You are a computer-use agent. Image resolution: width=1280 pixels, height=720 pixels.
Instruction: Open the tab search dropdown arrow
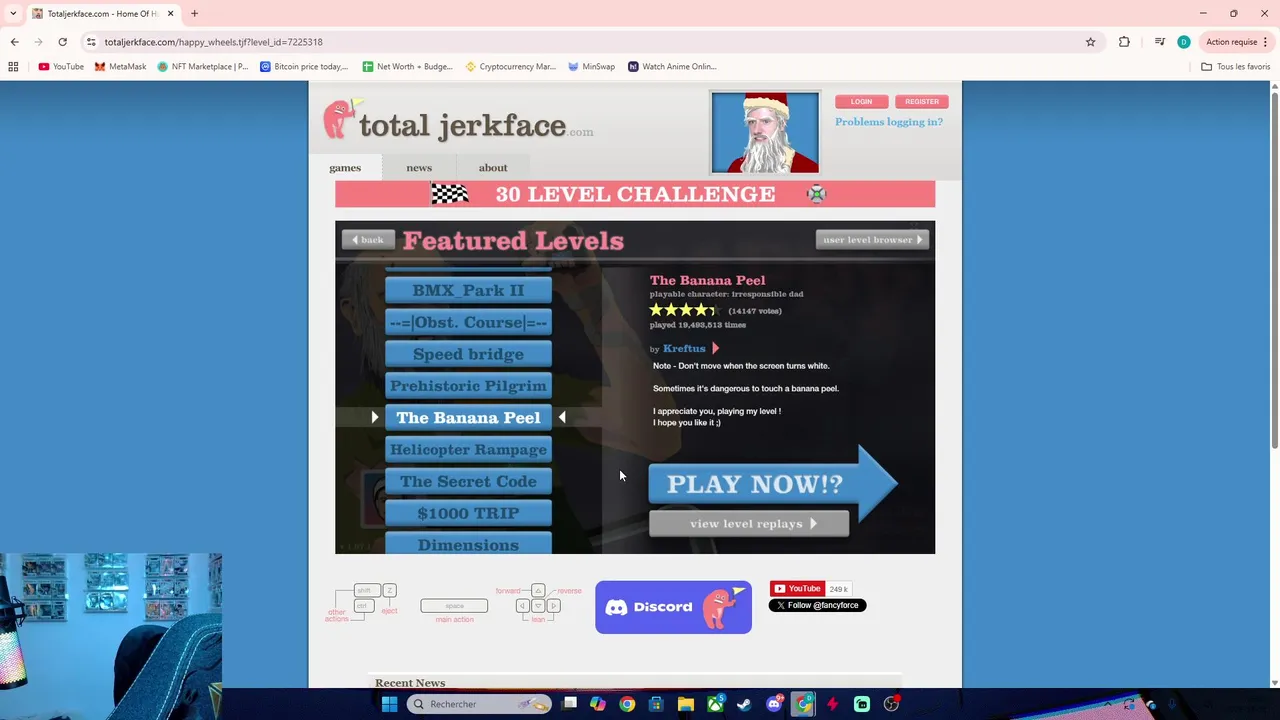13,14
